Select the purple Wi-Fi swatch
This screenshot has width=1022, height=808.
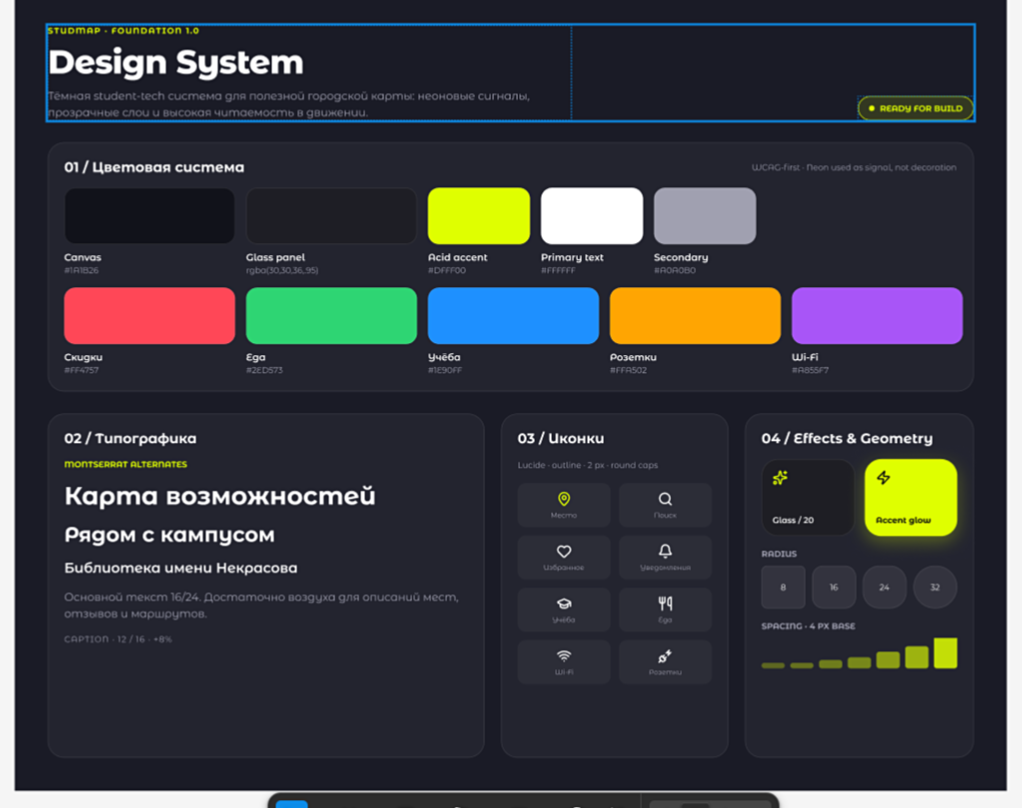click(x=877, y=315)
